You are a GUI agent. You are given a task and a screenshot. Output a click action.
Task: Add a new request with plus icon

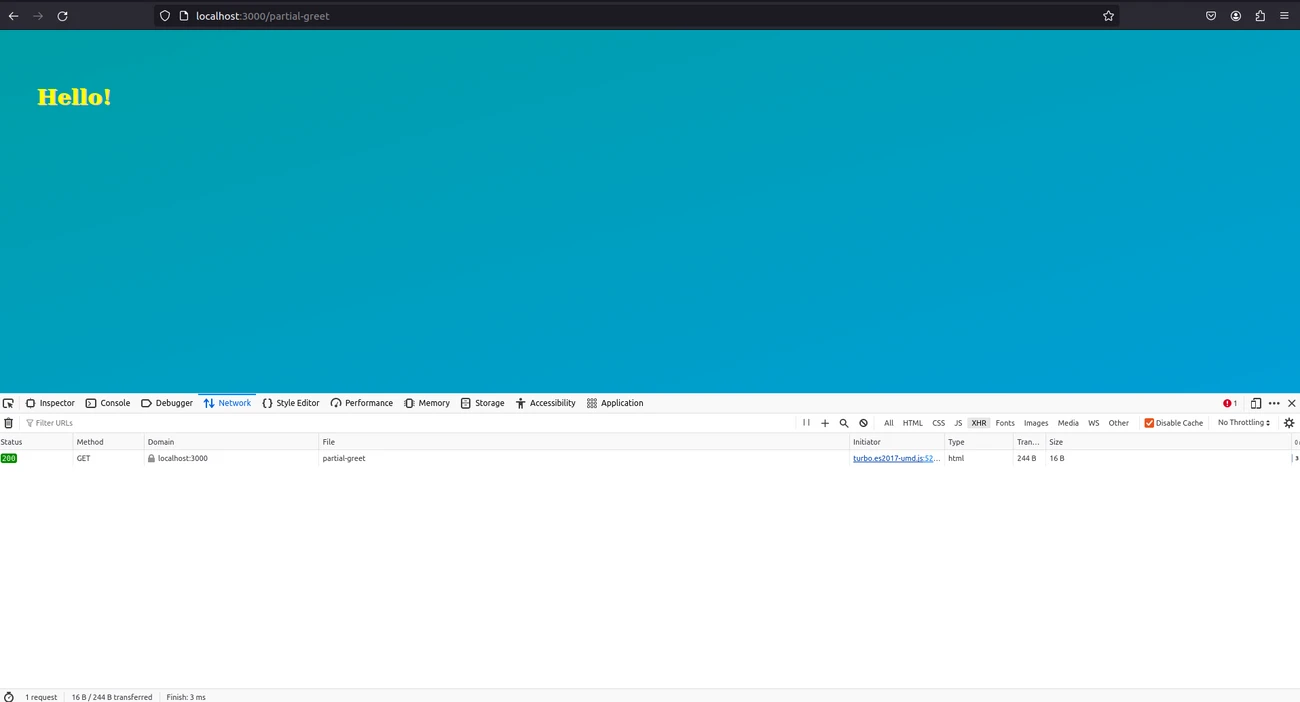coord(825,423)
